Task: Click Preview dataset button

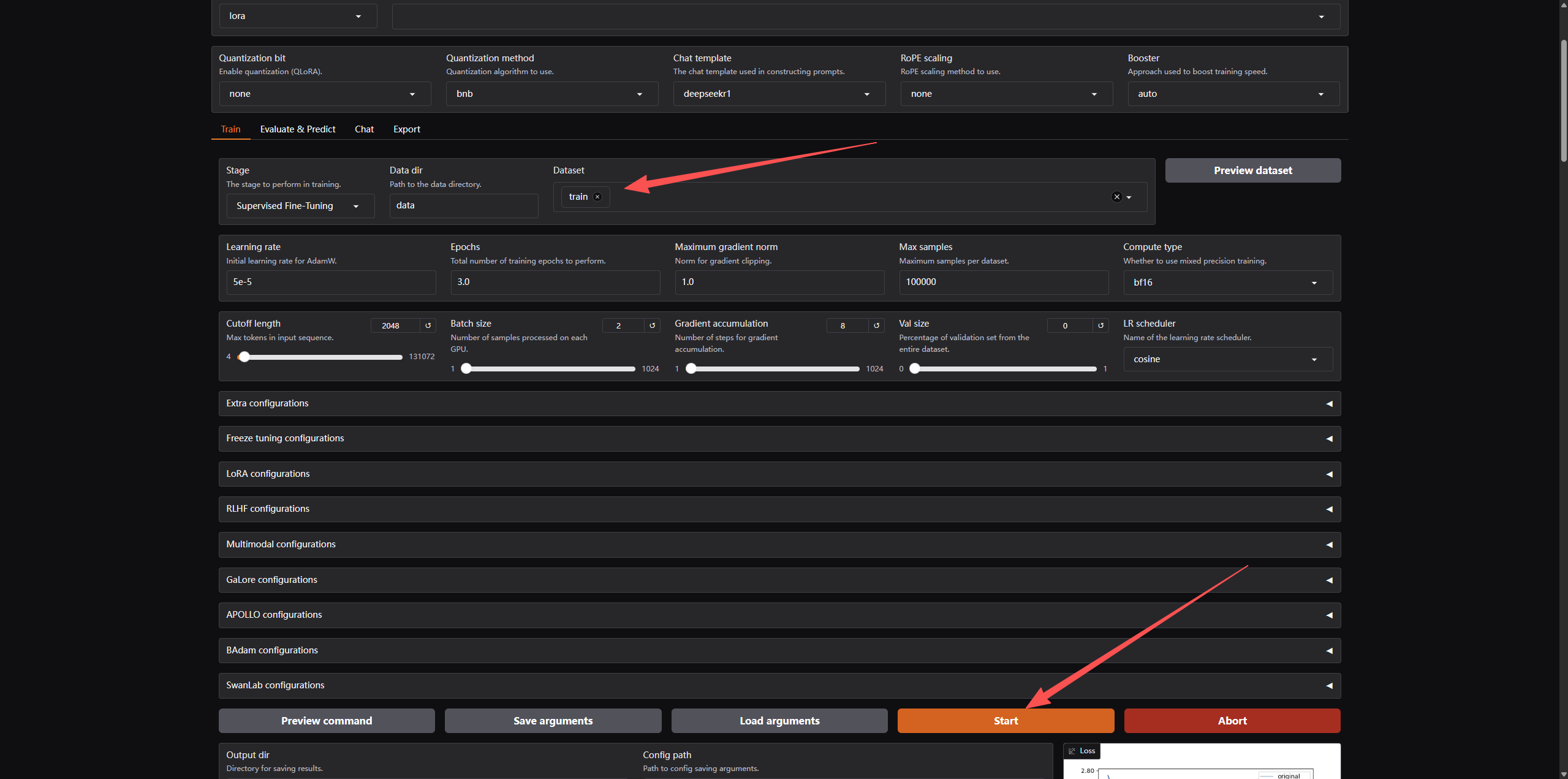Action: click(1252, 170)
